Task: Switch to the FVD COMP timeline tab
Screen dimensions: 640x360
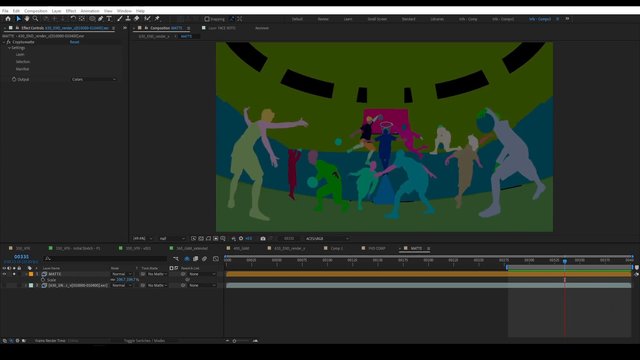Action: click(x=377, y=248)
